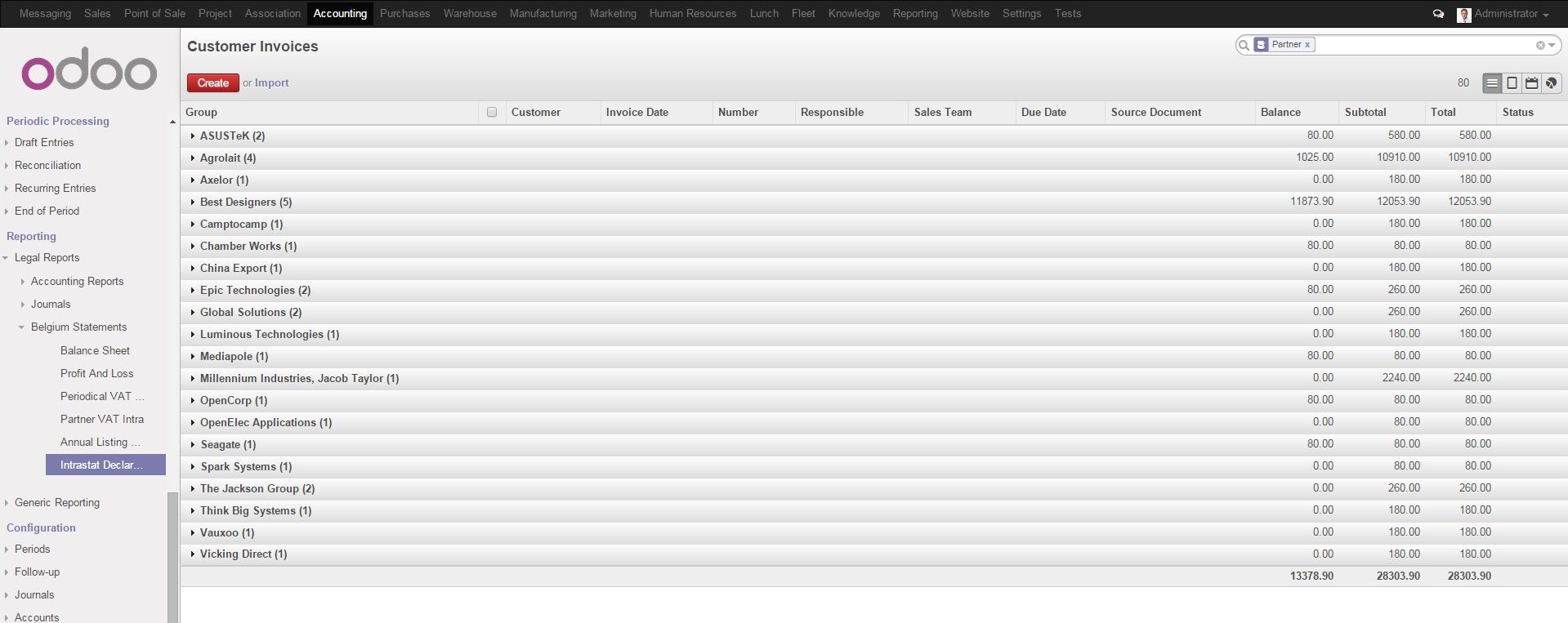Open the Messaging top menu

coord(45,14)
